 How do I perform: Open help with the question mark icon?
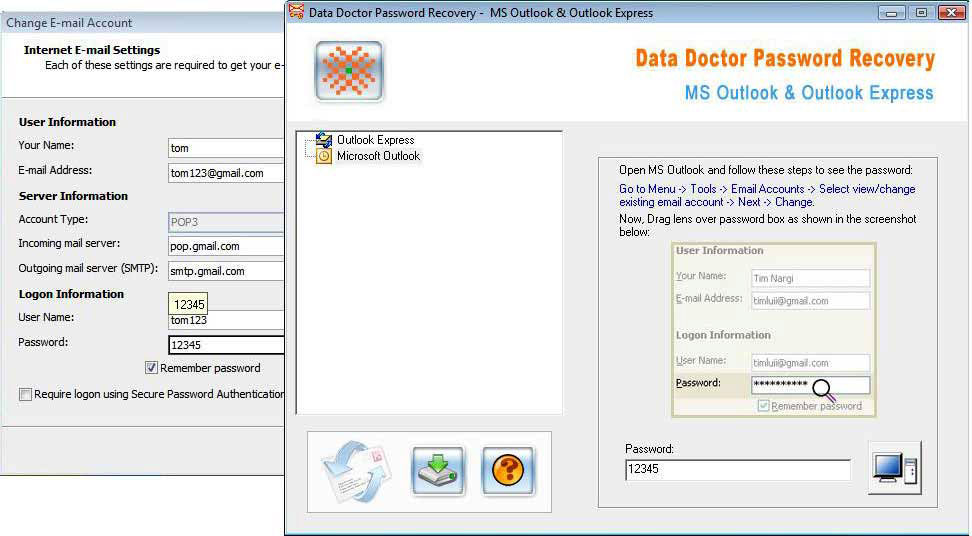[x=508, y=471]
